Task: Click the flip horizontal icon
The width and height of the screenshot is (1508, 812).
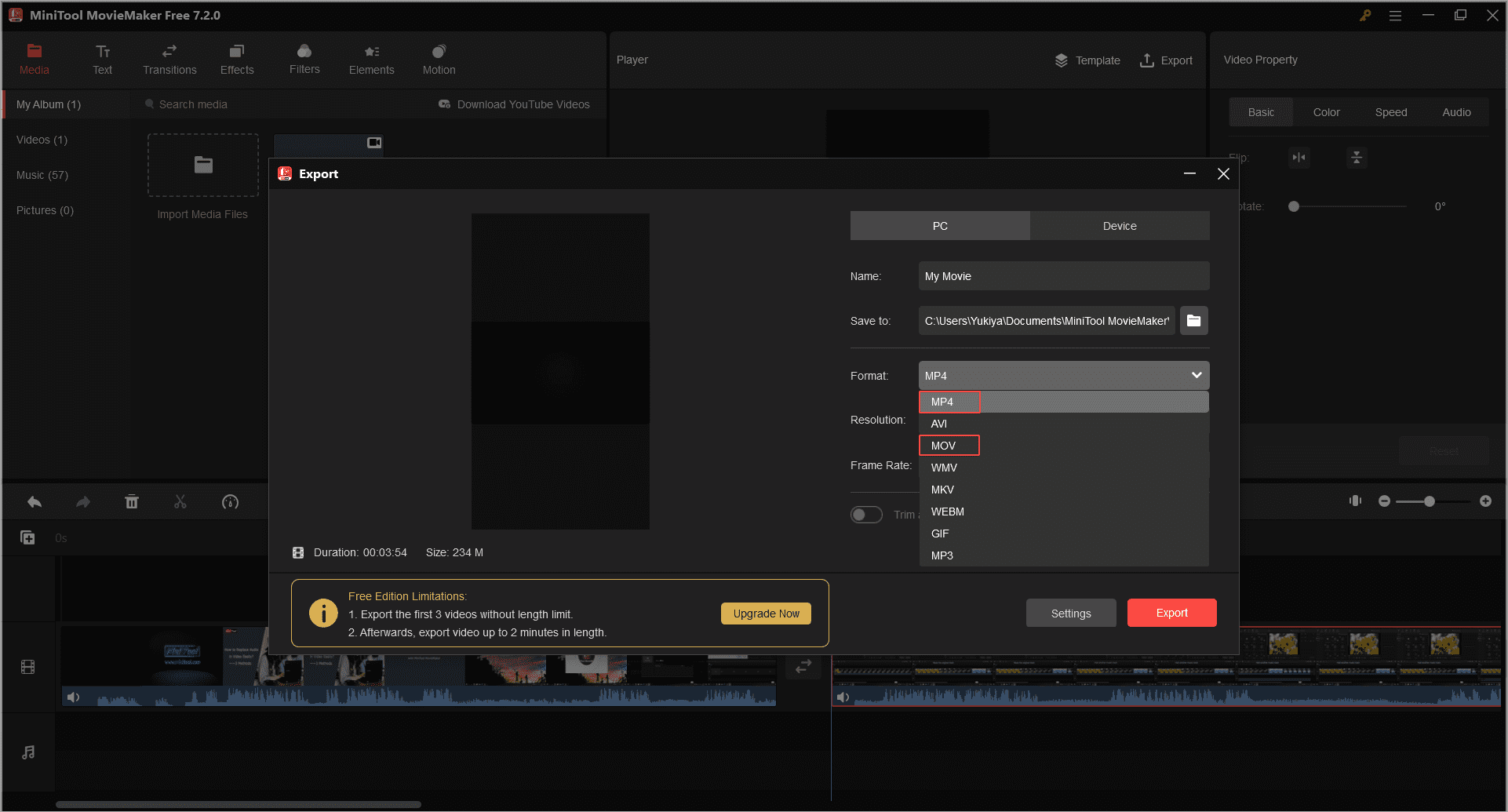Action: pyautogui.click(x=1299, y=158)
